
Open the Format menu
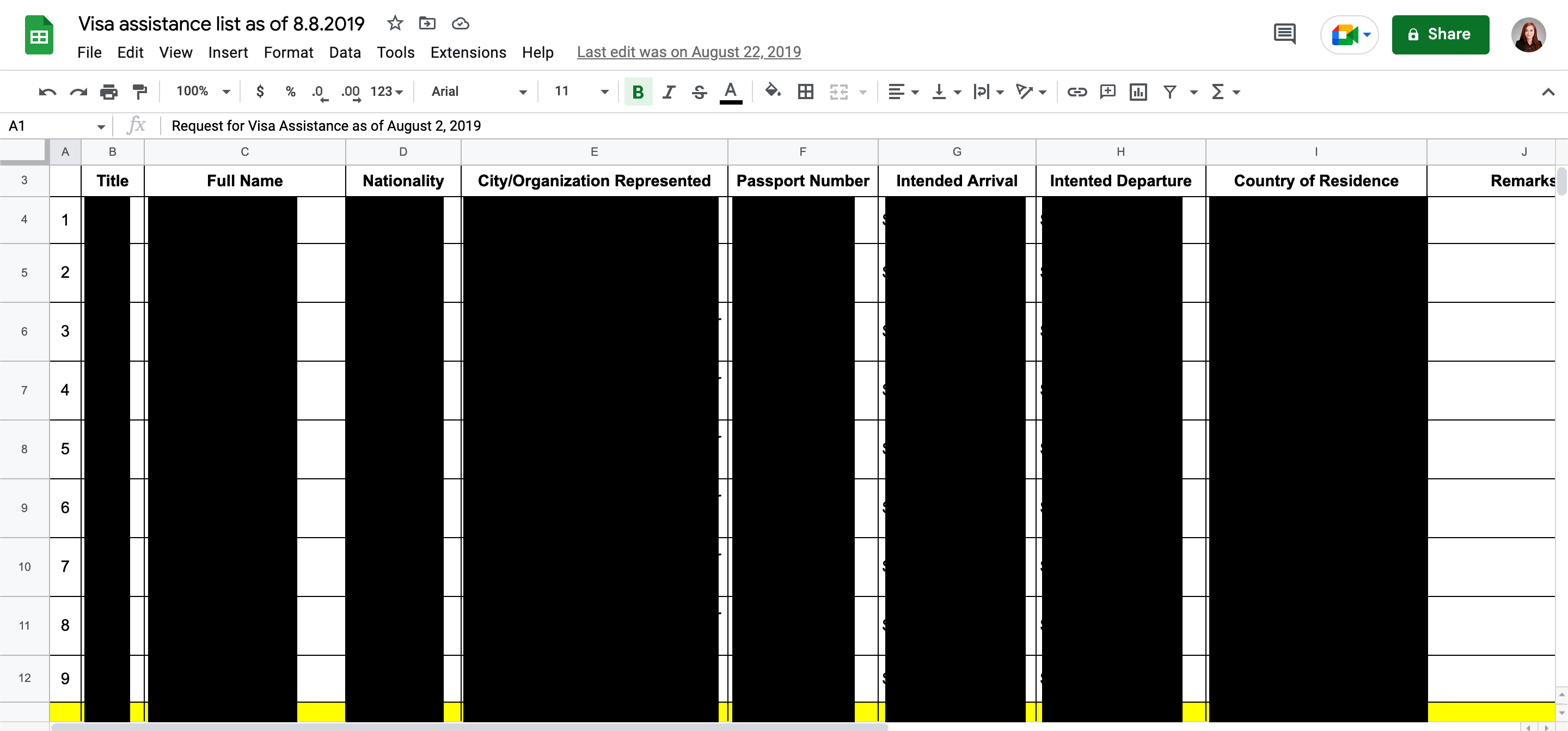(x=288, y=52)
